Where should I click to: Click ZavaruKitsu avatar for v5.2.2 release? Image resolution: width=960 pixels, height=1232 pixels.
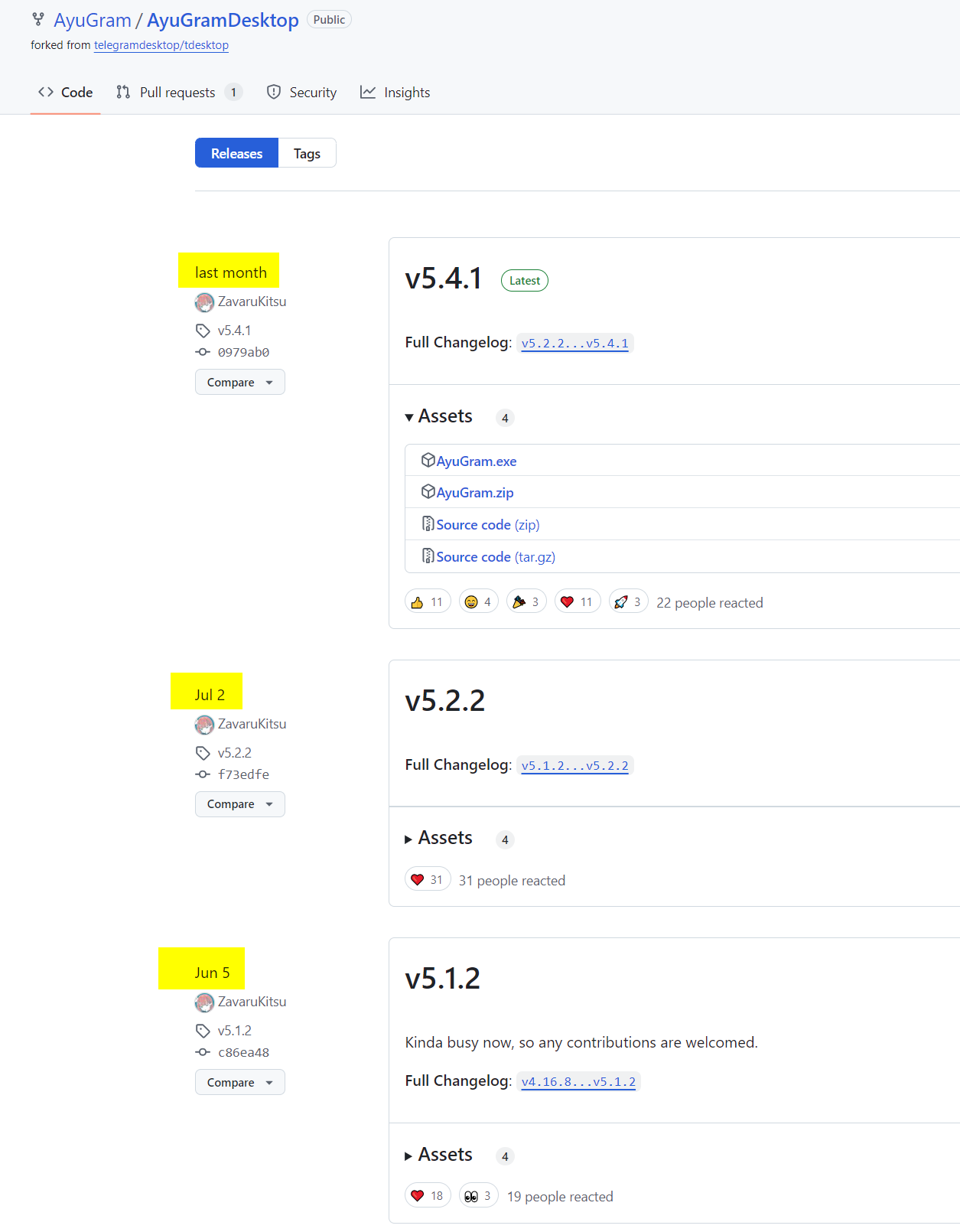tap(204, 725)
